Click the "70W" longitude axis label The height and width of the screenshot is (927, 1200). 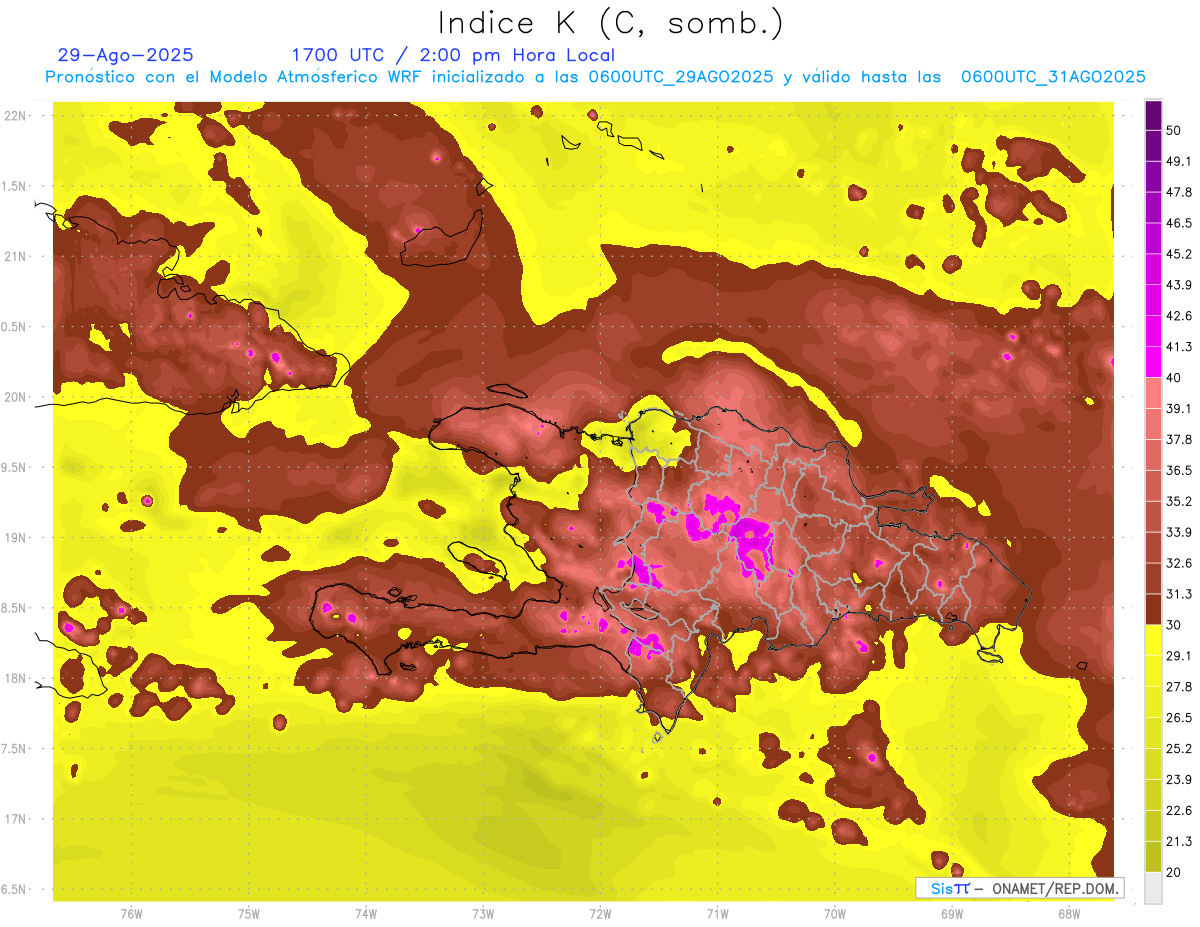(x=835, y=914)
